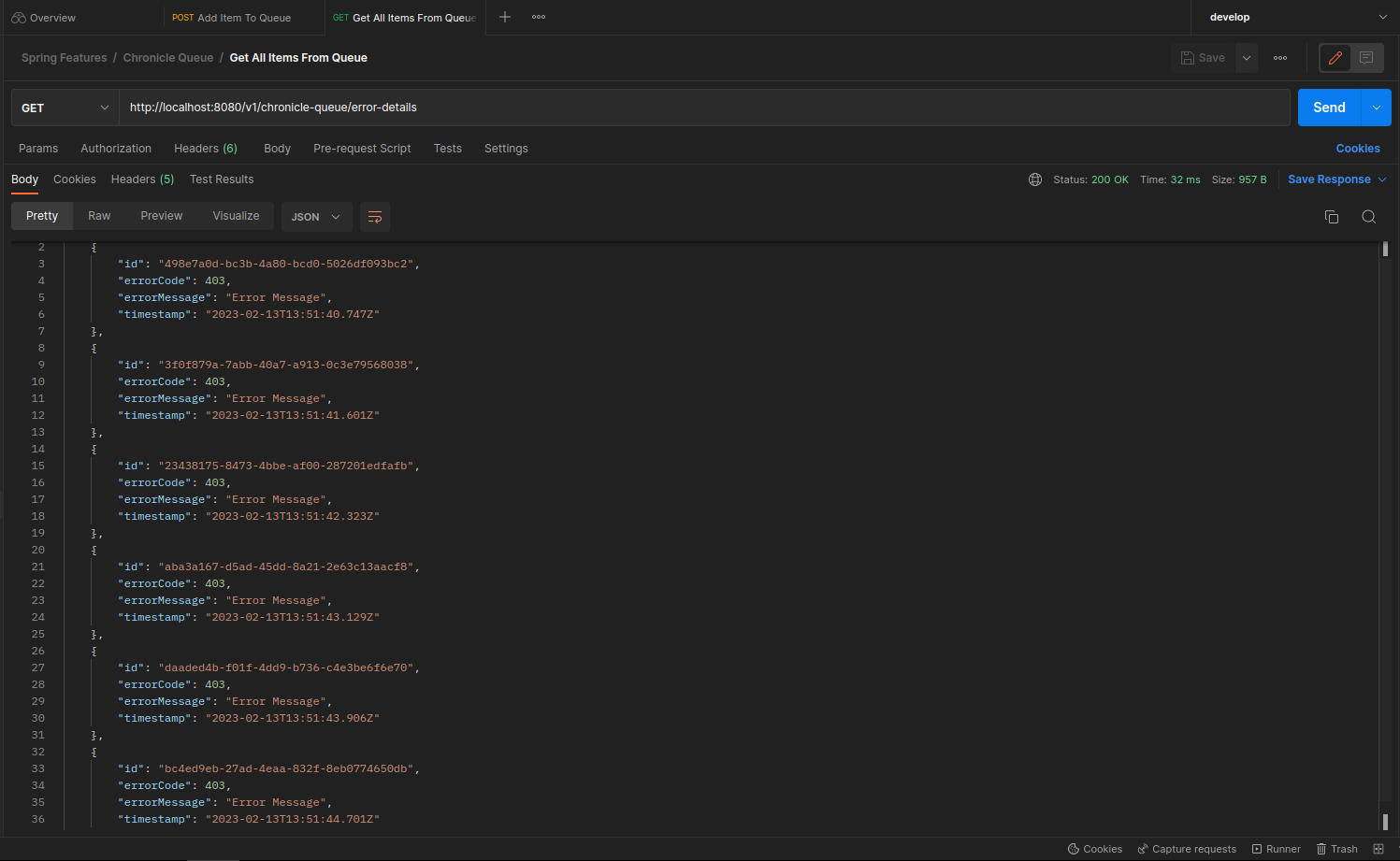Click the new tab plus icon
Screen dimensions: 1400x861
click(x=505, y=17)
